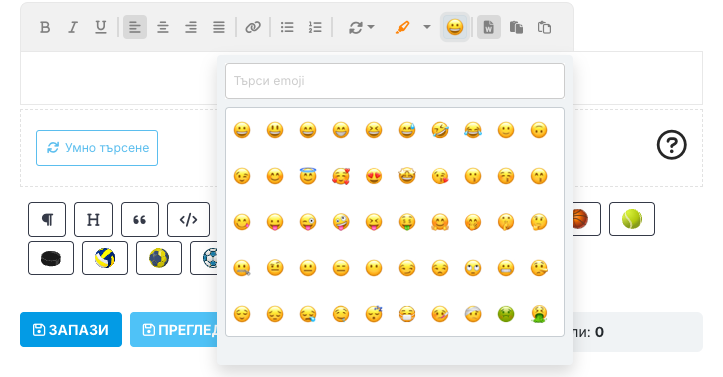
Task: Click the ЗАПАЗИ save button
Action: pos(71,330)
